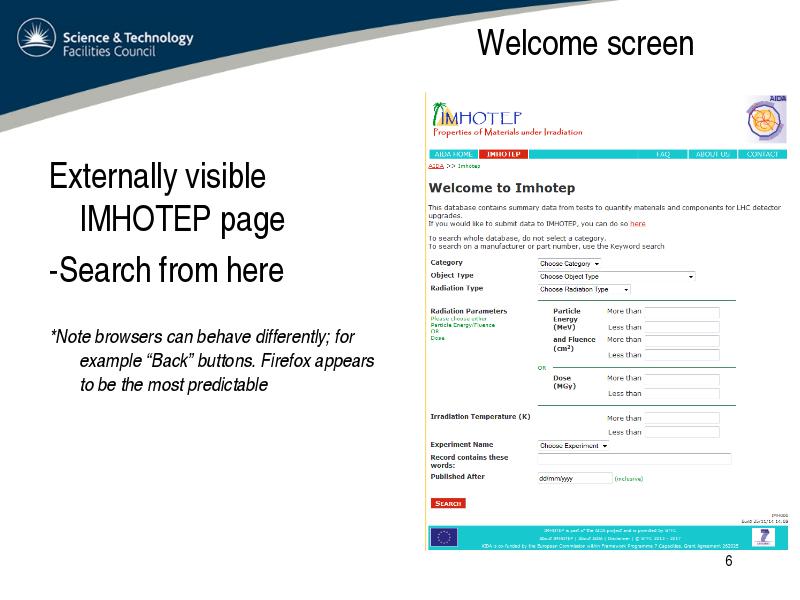Select the IMHOTEP navigation tab

point(504,154)
